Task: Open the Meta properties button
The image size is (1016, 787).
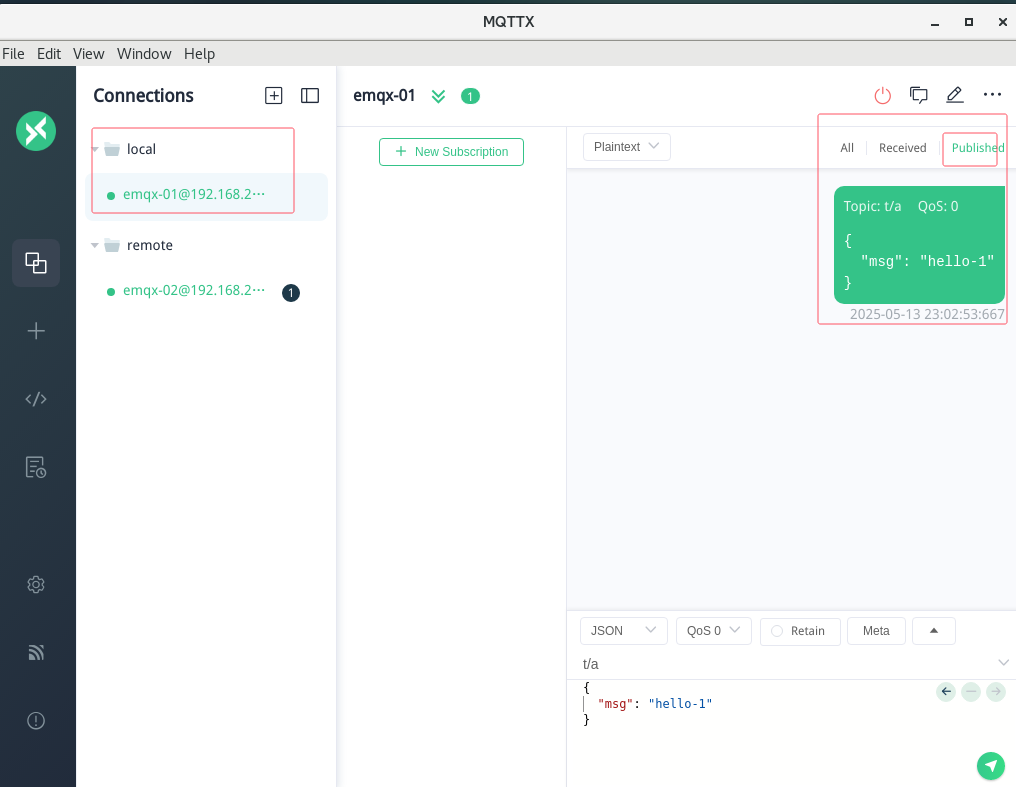Action: pos(876,631)
